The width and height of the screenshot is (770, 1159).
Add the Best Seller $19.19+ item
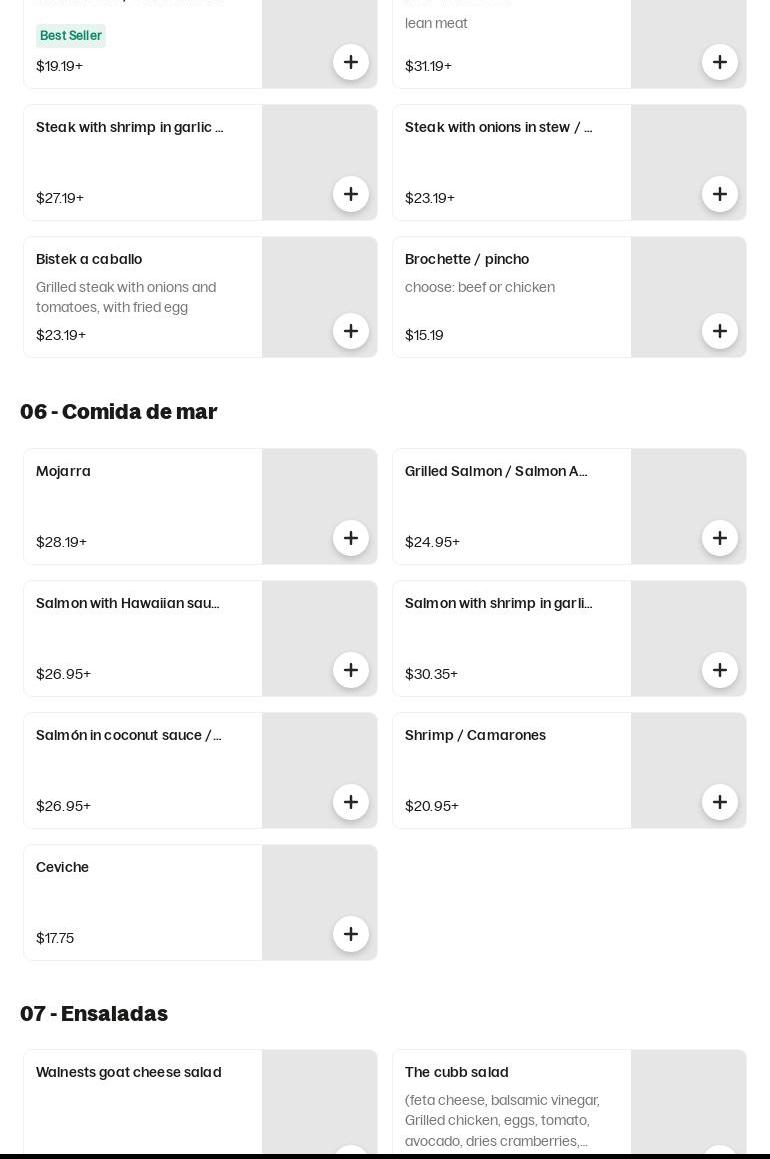pos(350,62)
